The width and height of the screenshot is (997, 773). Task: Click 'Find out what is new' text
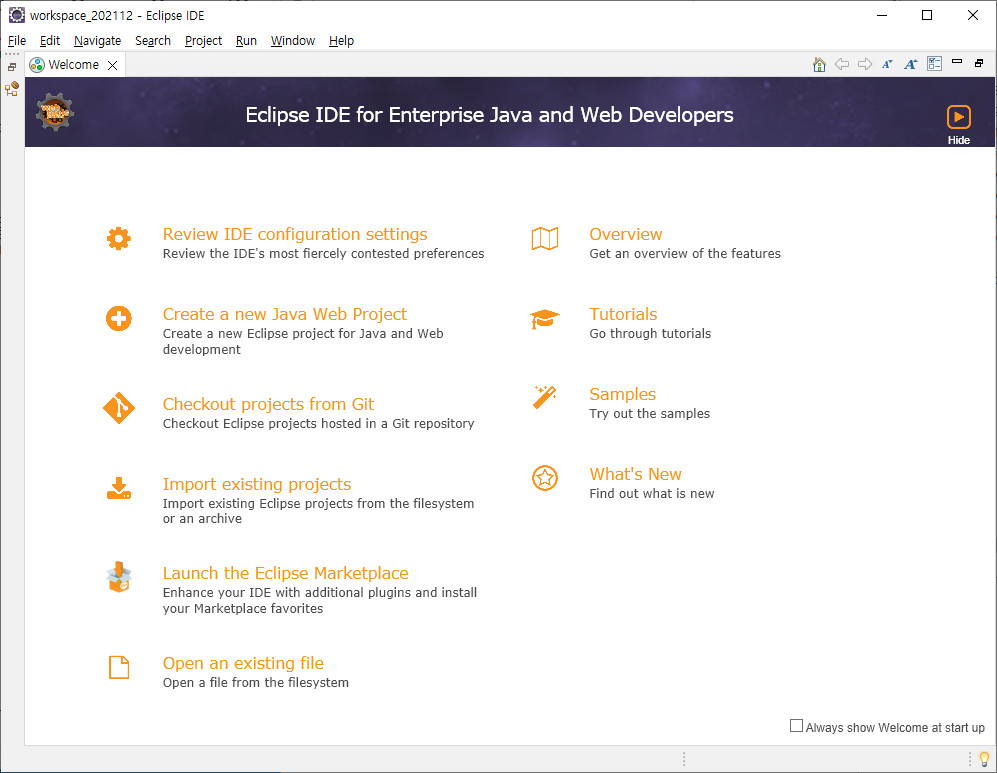tap(652, 494)
